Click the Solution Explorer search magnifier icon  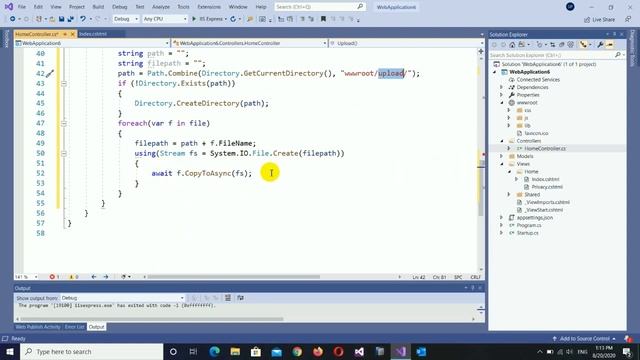618,55
